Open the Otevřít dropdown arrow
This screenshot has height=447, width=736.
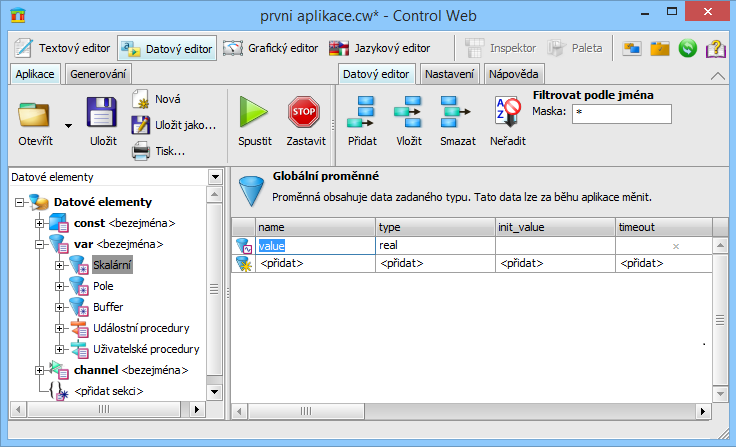click(68, 126)
